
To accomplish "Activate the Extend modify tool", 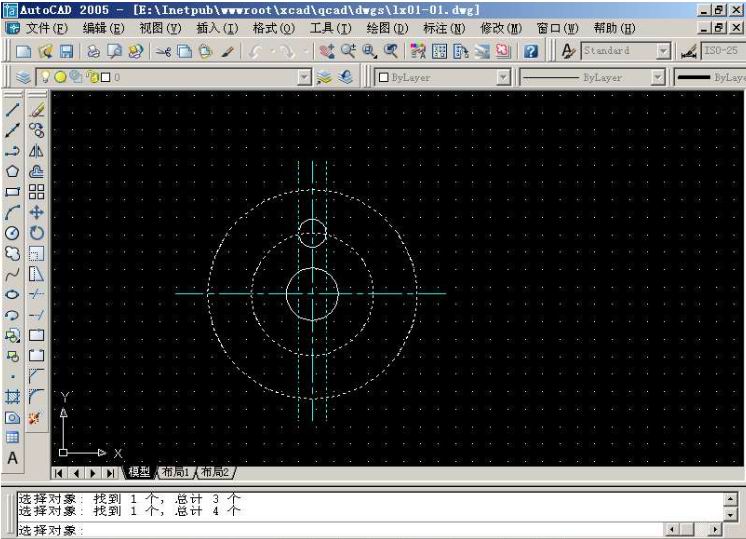I will coord(37,315).
